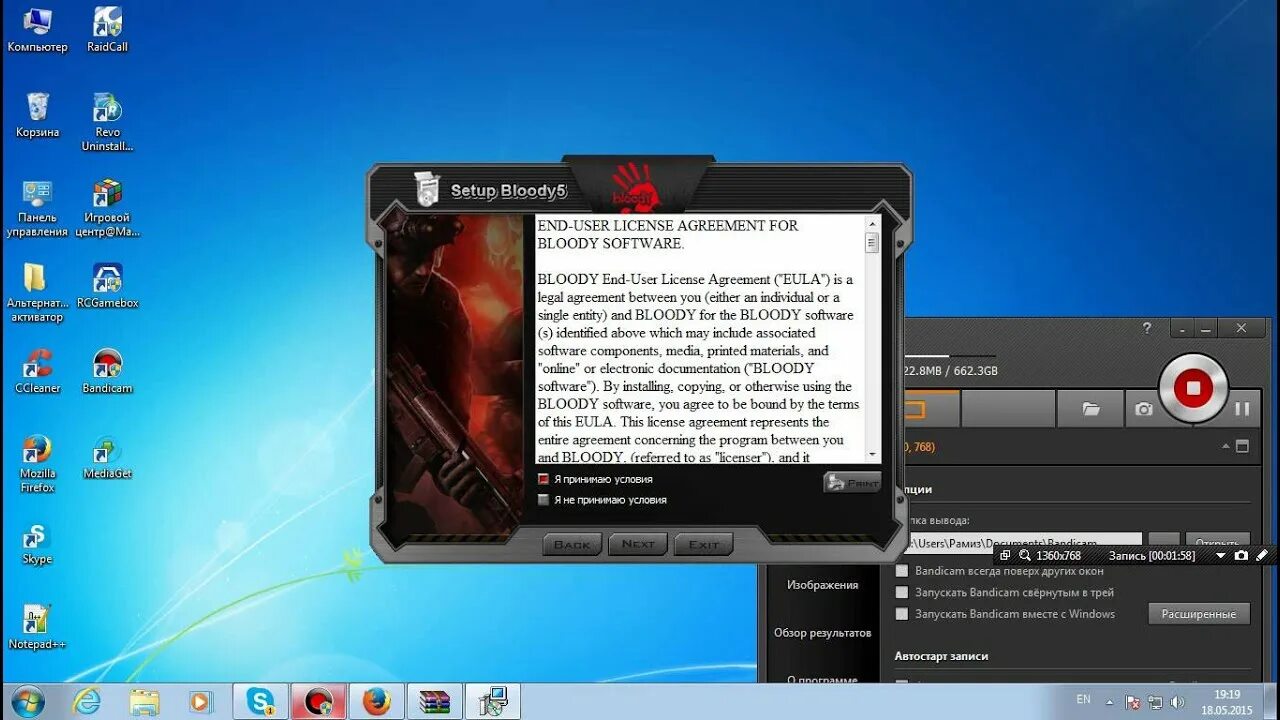This screenshot has width=1280, height=720.
Task: Click the Print icon in the Bloody setup
Action: click(x=851, y=481)
